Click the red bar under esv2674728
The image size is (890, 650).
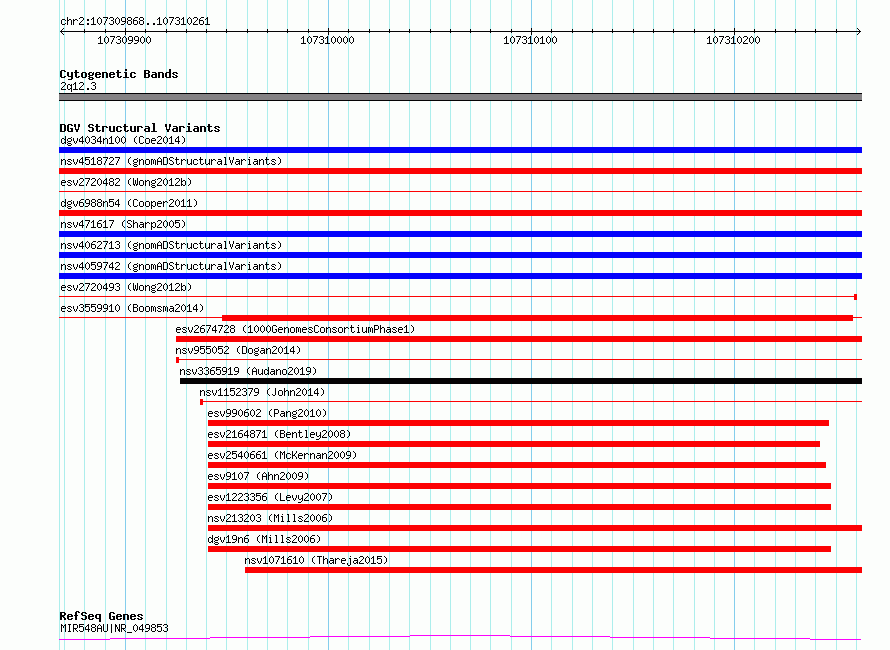519,339
